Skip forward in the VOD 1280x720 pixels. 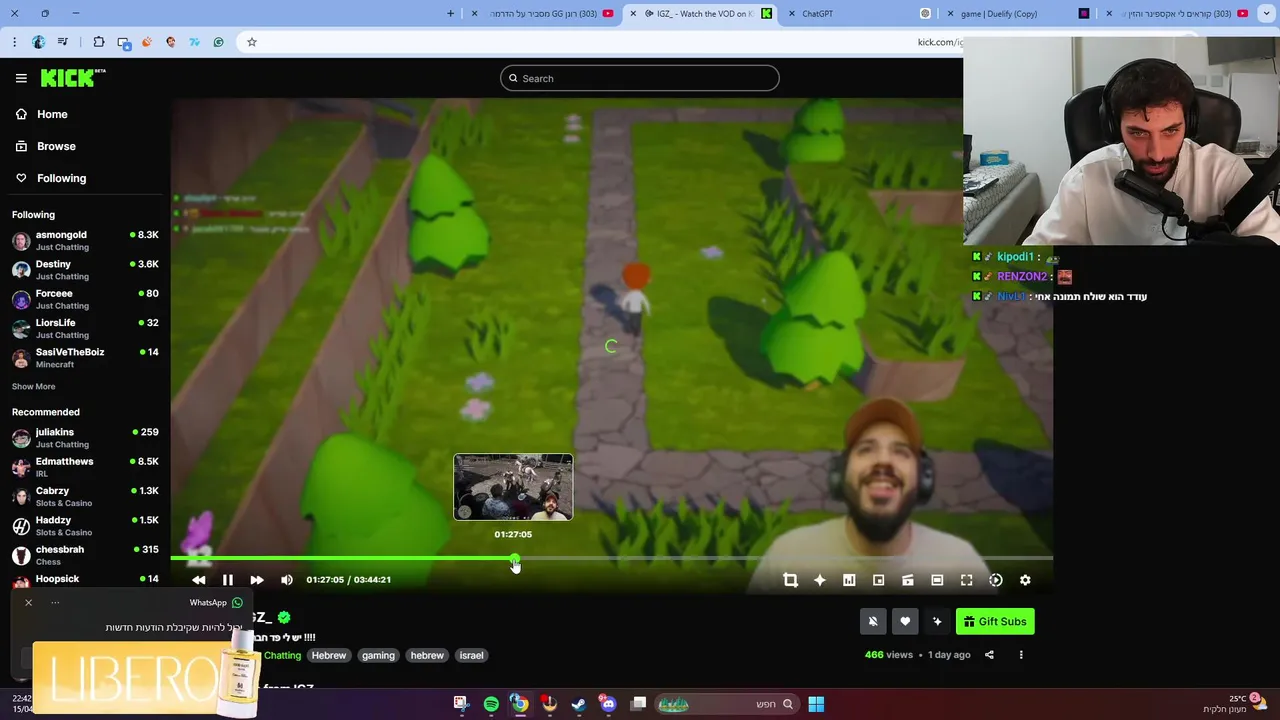257,580
